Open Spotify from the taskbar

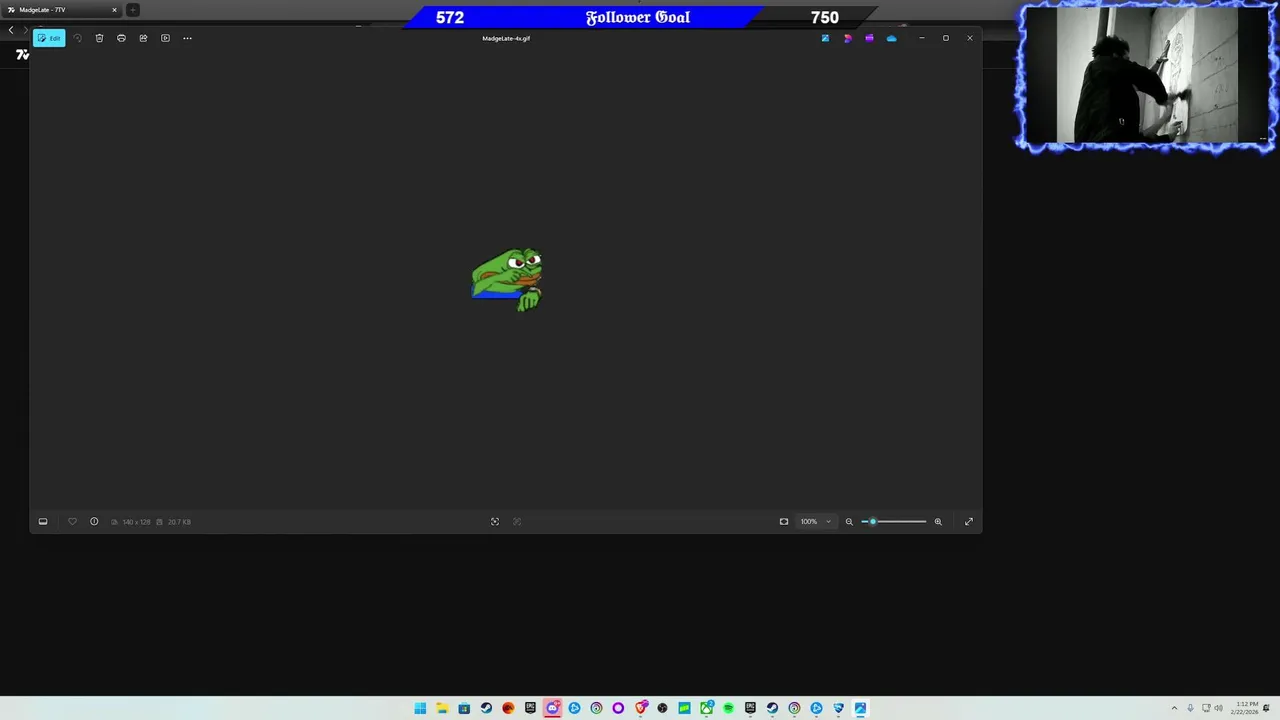tap(728, 708)
